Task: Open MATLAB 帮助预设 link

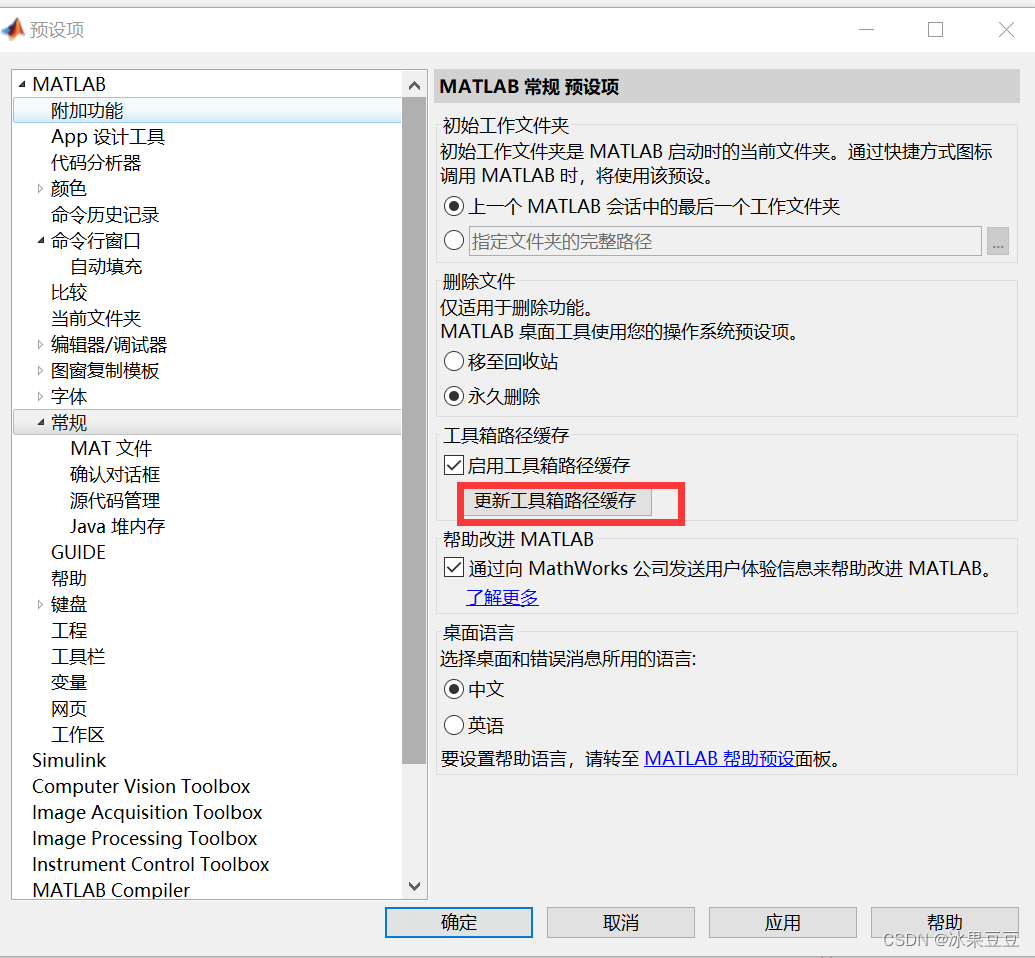Action: [x=719, y=758]
